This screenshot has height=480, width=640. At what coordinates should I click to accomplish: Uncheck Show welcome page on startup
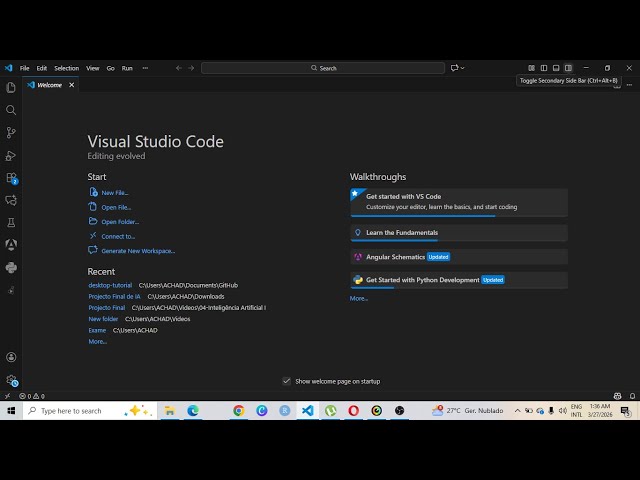point(287,381)
